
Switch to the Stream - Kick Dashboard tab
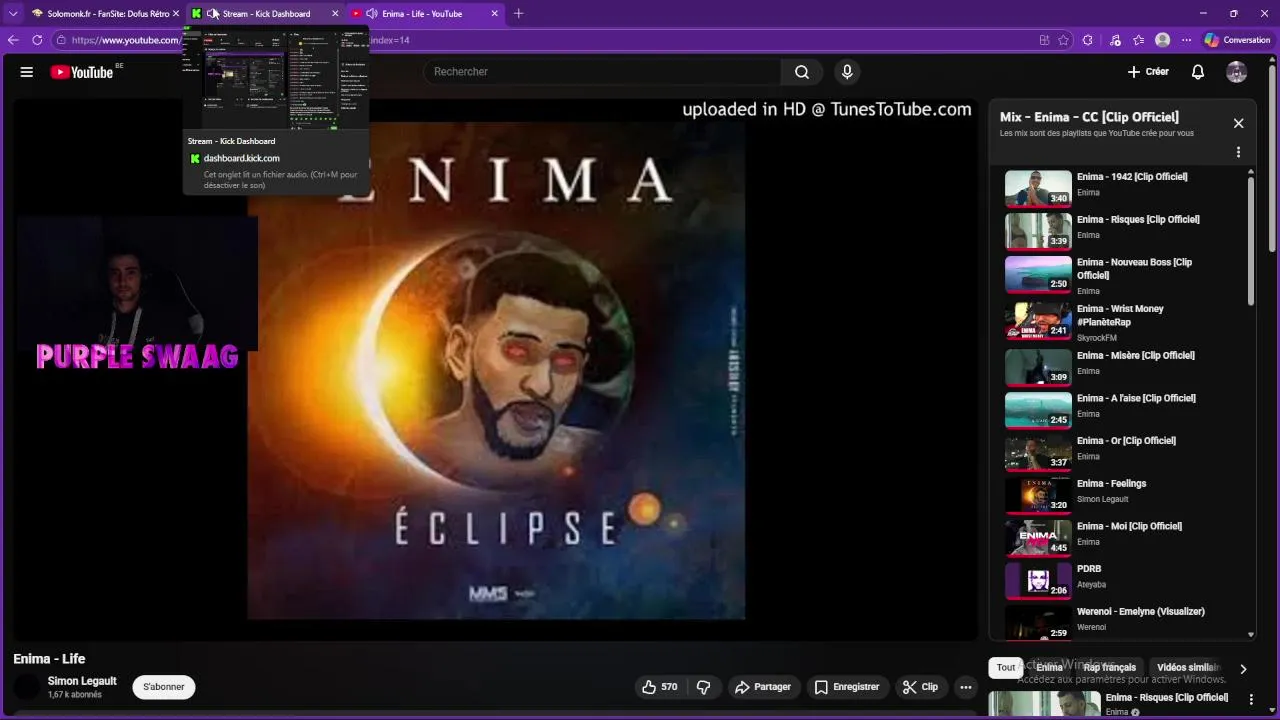(265, 14)
